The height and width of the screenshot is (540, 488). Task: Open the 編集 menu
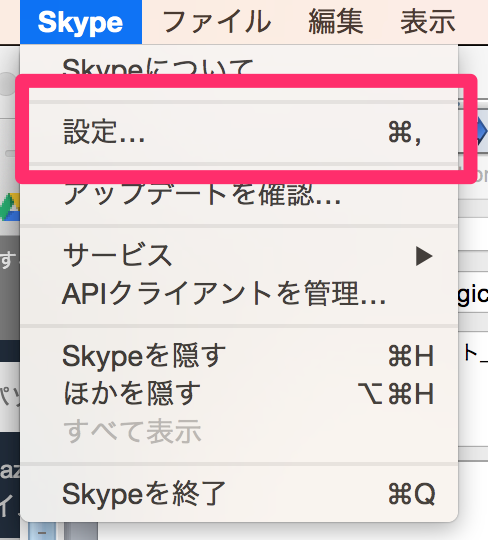pos(336,22)
